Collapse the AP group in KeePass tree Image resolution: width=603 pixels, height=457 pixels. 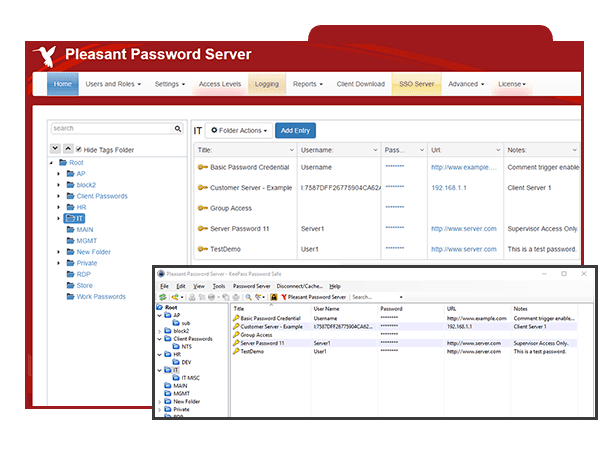pyautogui.click(x=160, y=315)
